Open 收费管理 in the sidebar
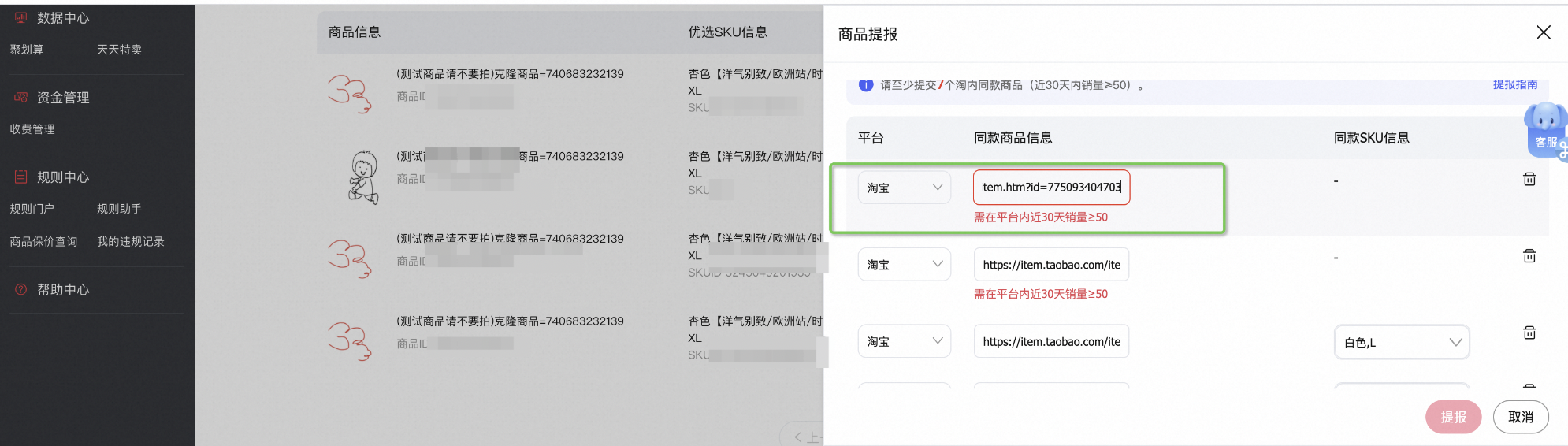The width and height of the screenshot is (1568, 446). pos(32,129)
